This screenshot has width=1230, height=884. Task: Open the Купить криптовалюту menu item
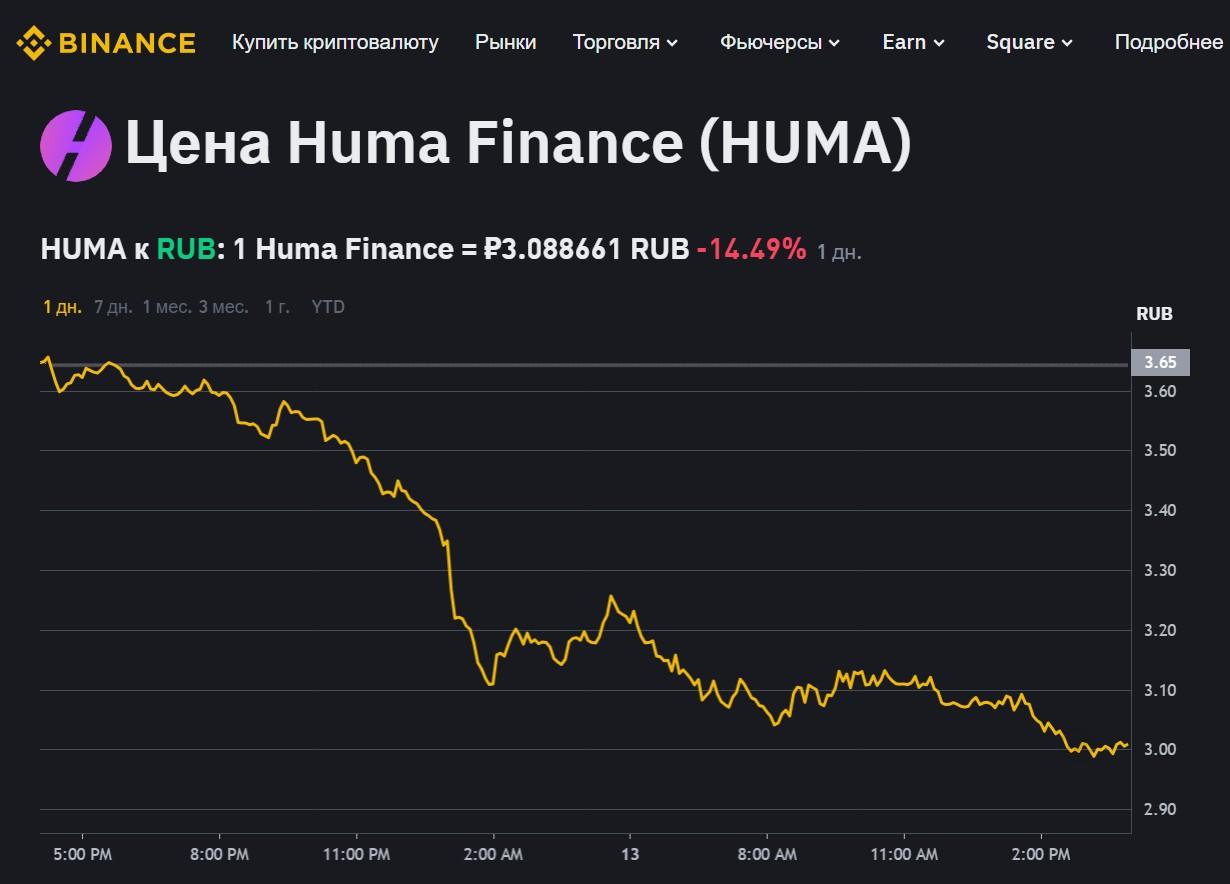pos(335,43)
